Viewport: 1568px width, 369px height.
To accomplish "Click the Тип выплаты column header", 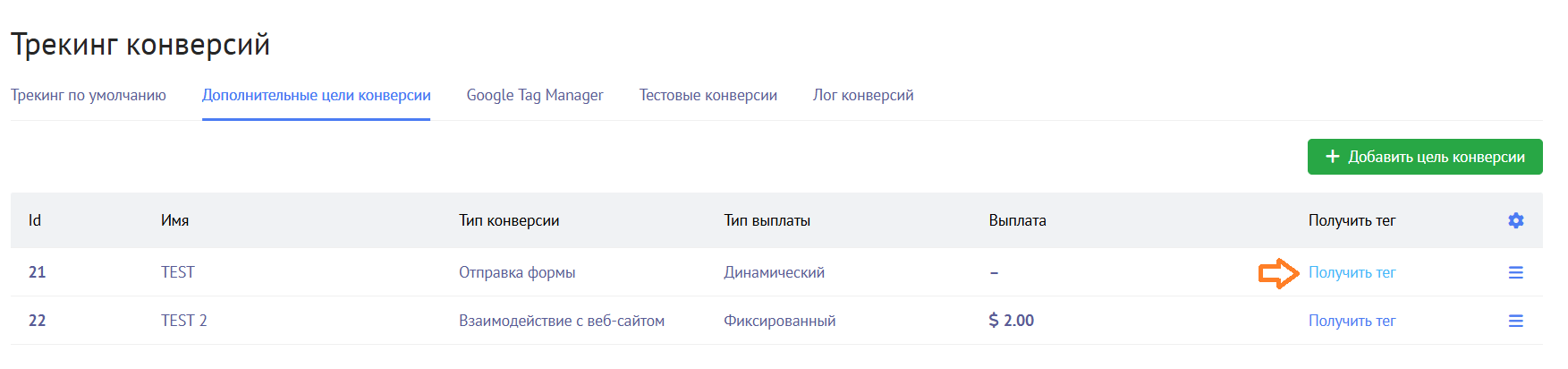I will (767, 220).
